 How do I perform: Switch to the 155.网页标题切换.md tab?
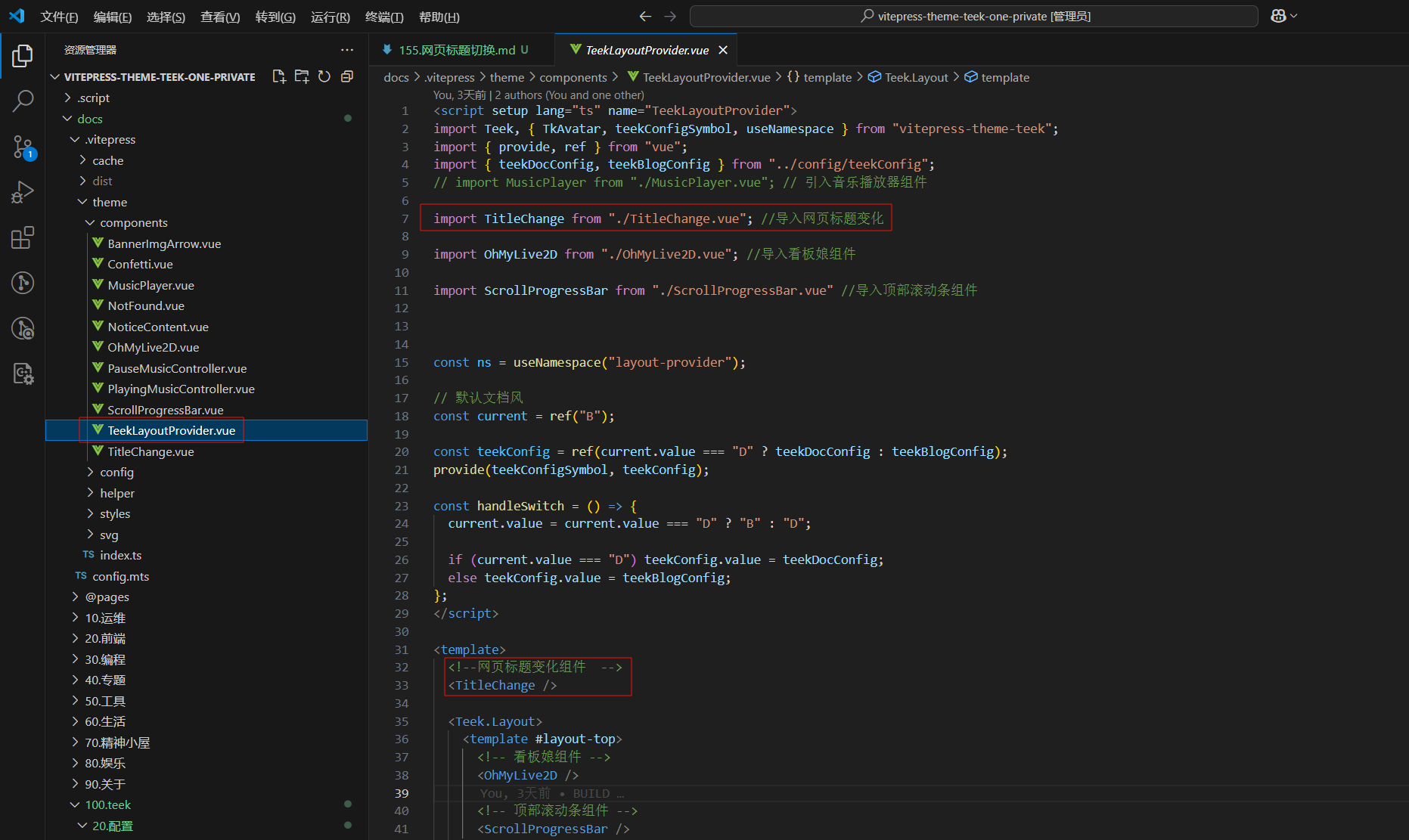coord(461,50)
